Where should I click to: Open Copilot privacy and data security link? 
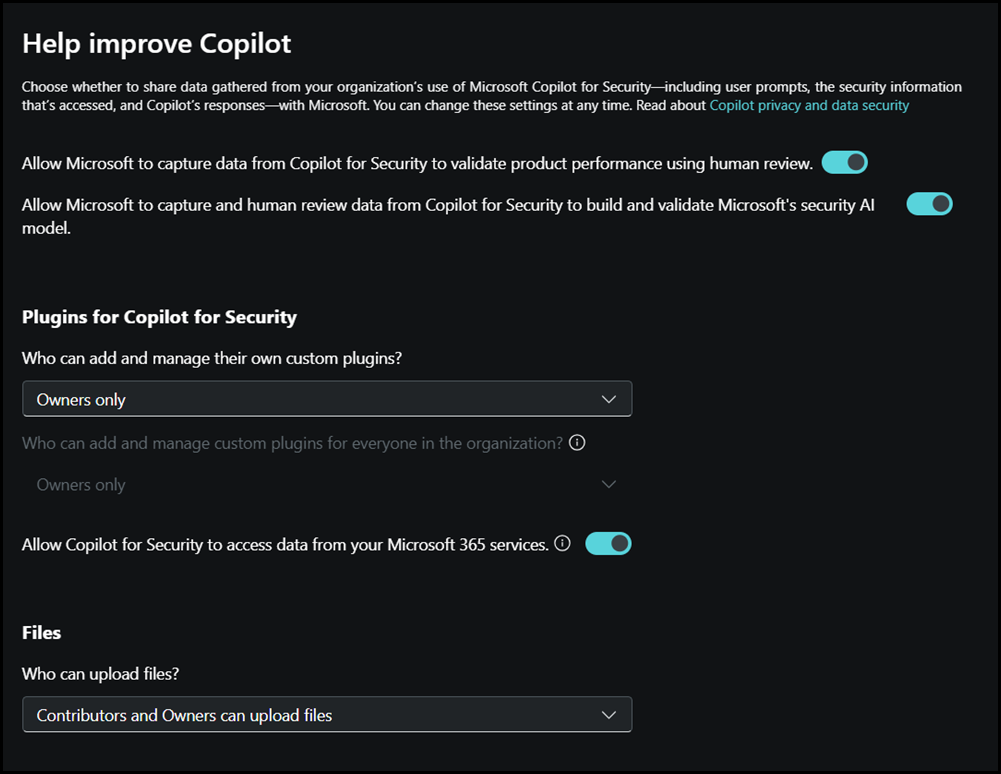tap(809, 105)
